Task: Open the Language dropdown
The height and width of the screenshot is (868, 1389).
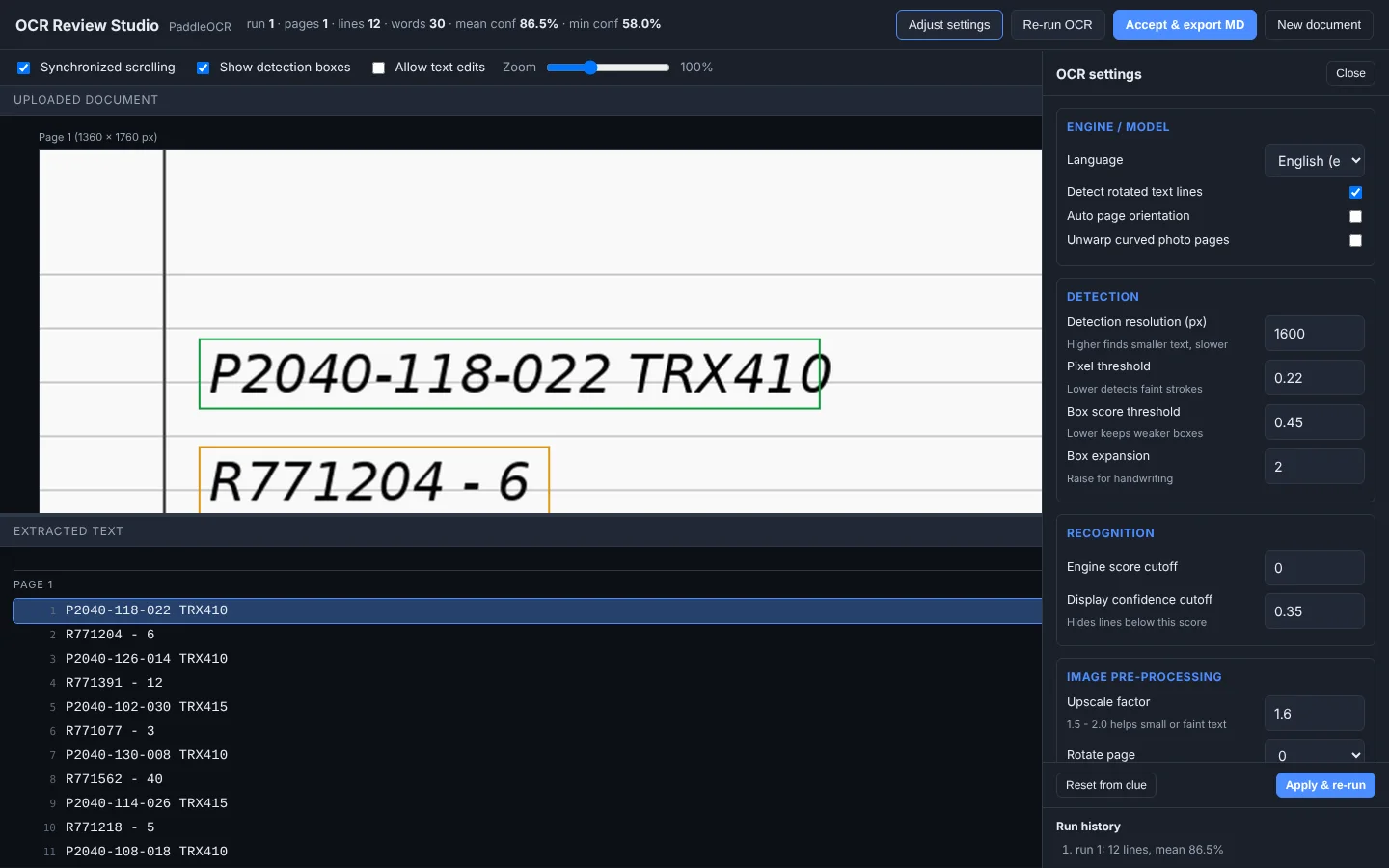Action: click(x=1315, y=161)
